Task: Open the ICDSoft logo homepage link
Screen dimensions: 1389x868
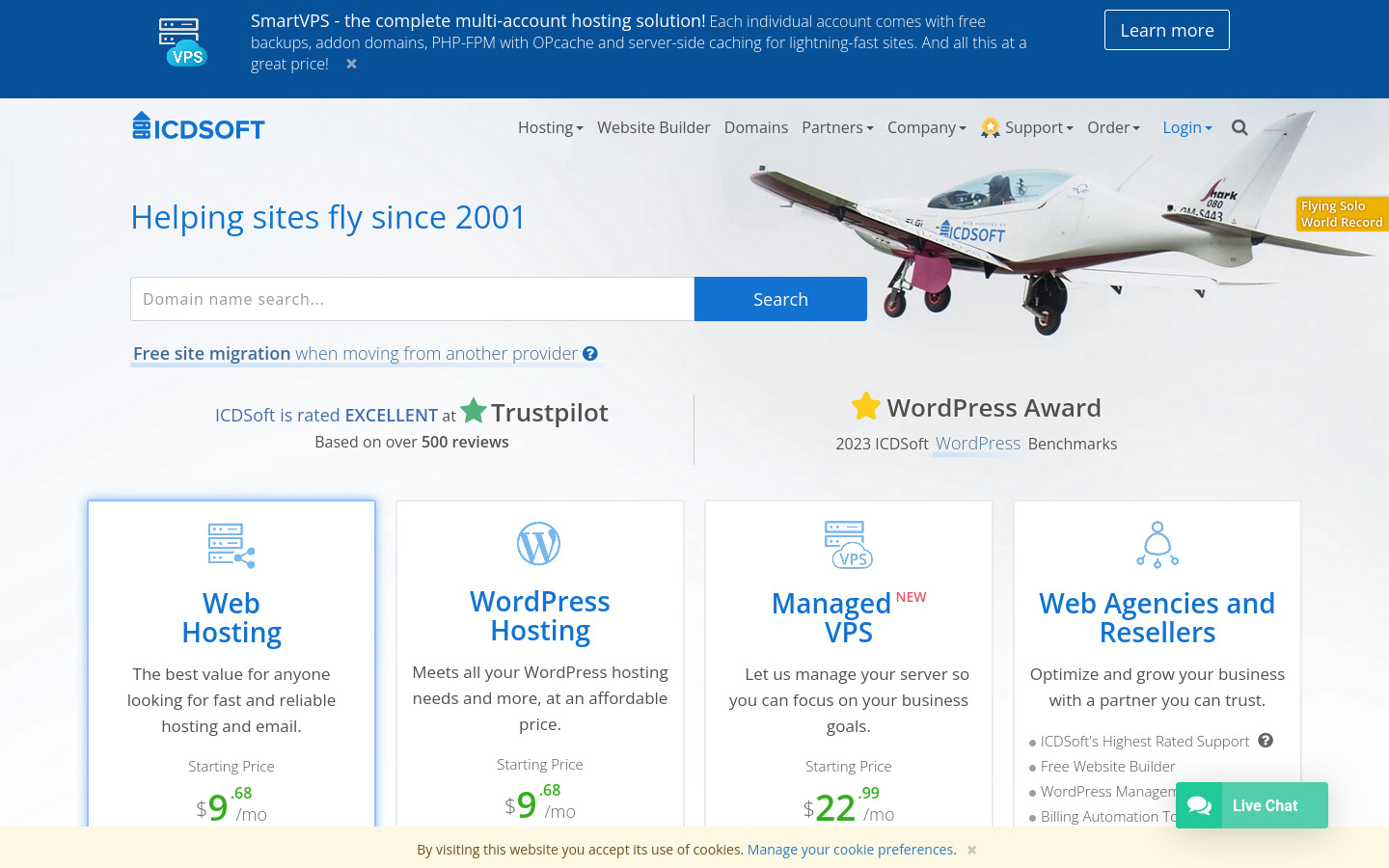Action: pos(199,126)
